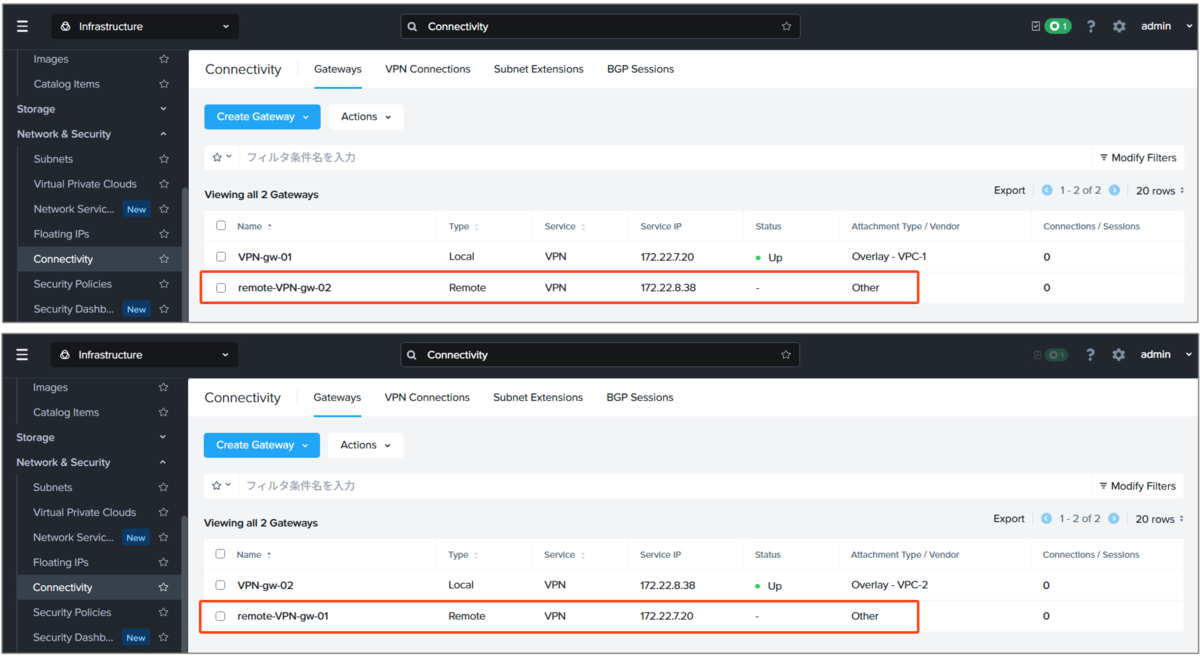Click the filter condition input in the upper window
Screen dimensions: 1200x656
point(665,157)
